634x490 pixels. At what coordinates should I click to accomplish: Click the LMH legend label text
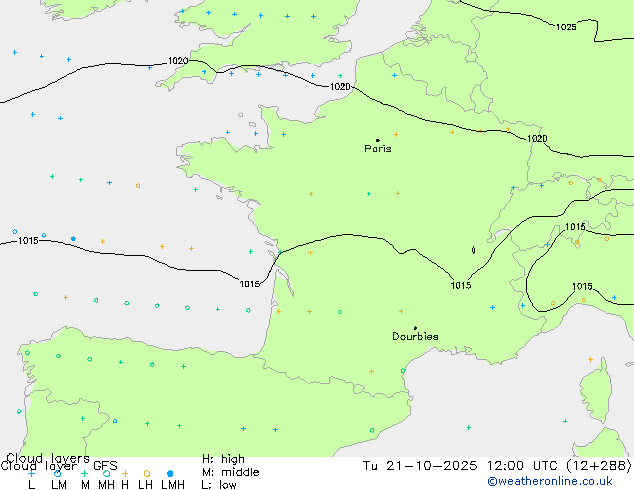pyautogui.click(x=173, y=485)
